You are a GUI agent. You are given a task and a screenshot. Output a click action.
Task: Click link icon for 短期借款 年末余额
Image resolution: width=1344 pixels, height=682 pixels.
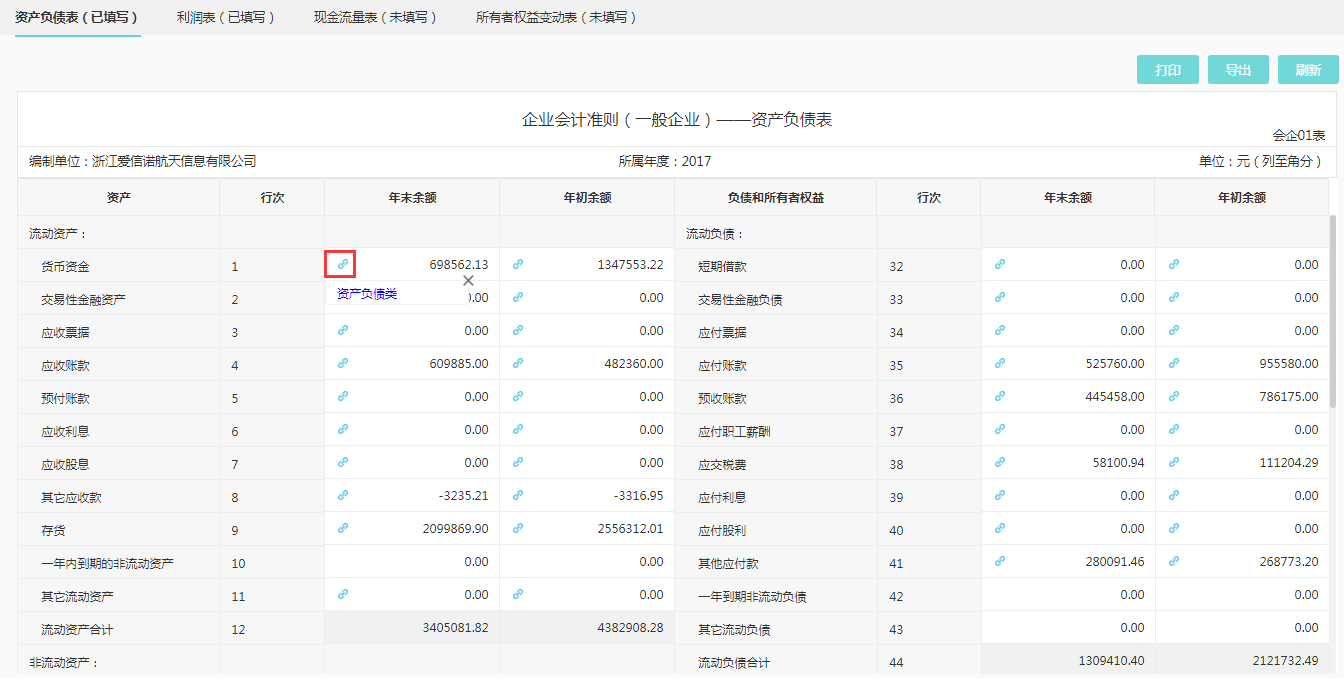999,264
